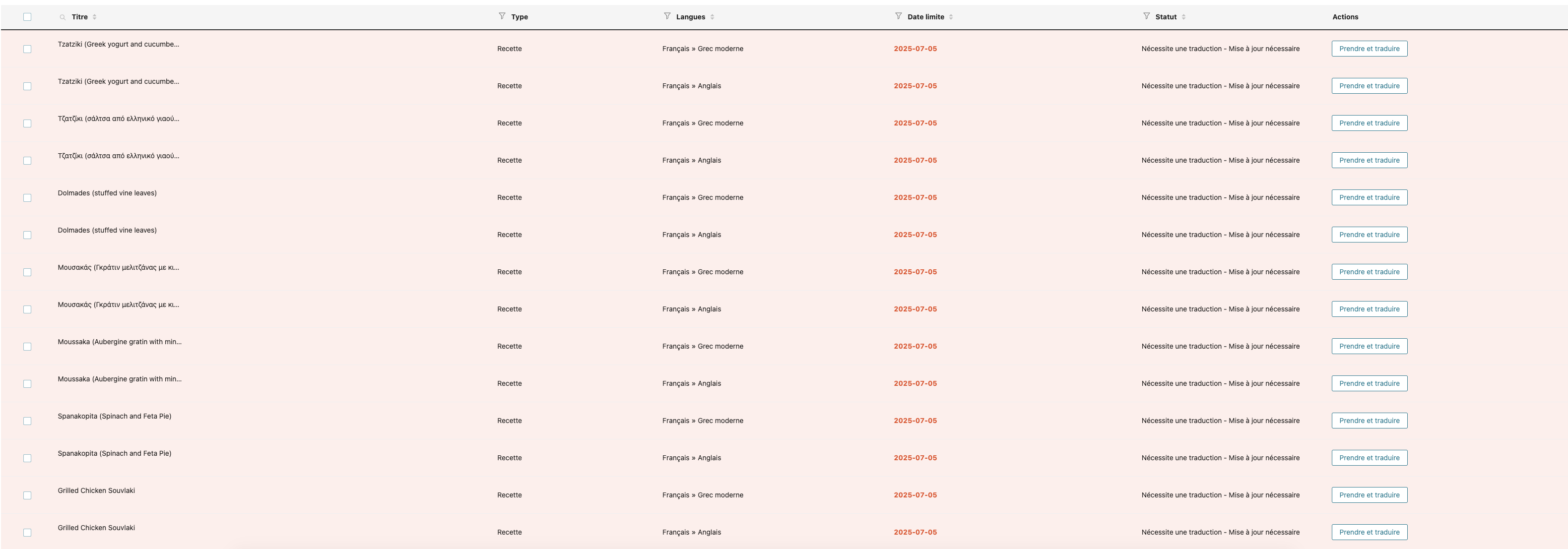Sort by Date limite using its sort arrows

[951, 17]
